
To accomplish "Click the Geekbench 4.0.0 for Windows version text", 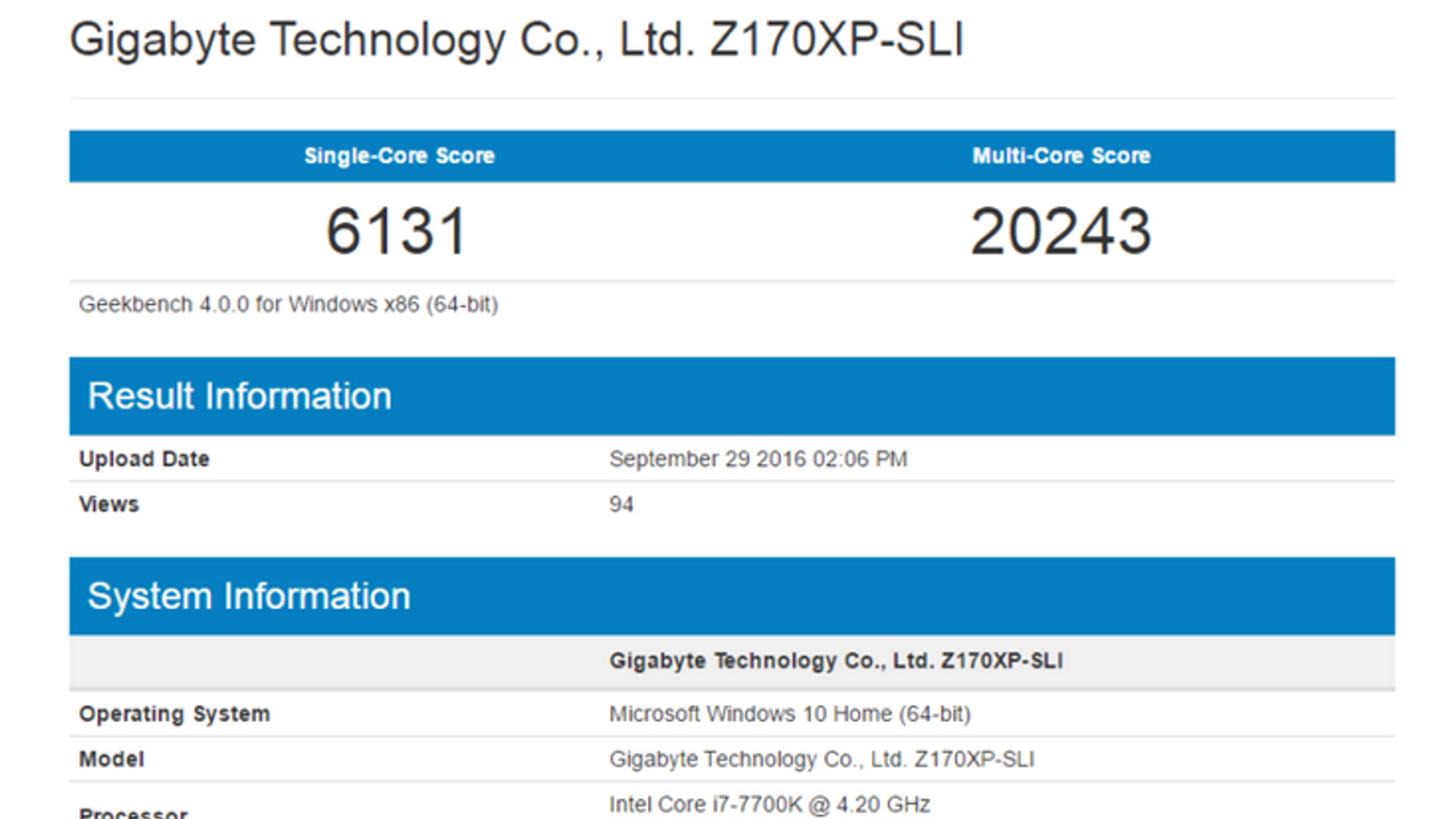I will point(288,304).
